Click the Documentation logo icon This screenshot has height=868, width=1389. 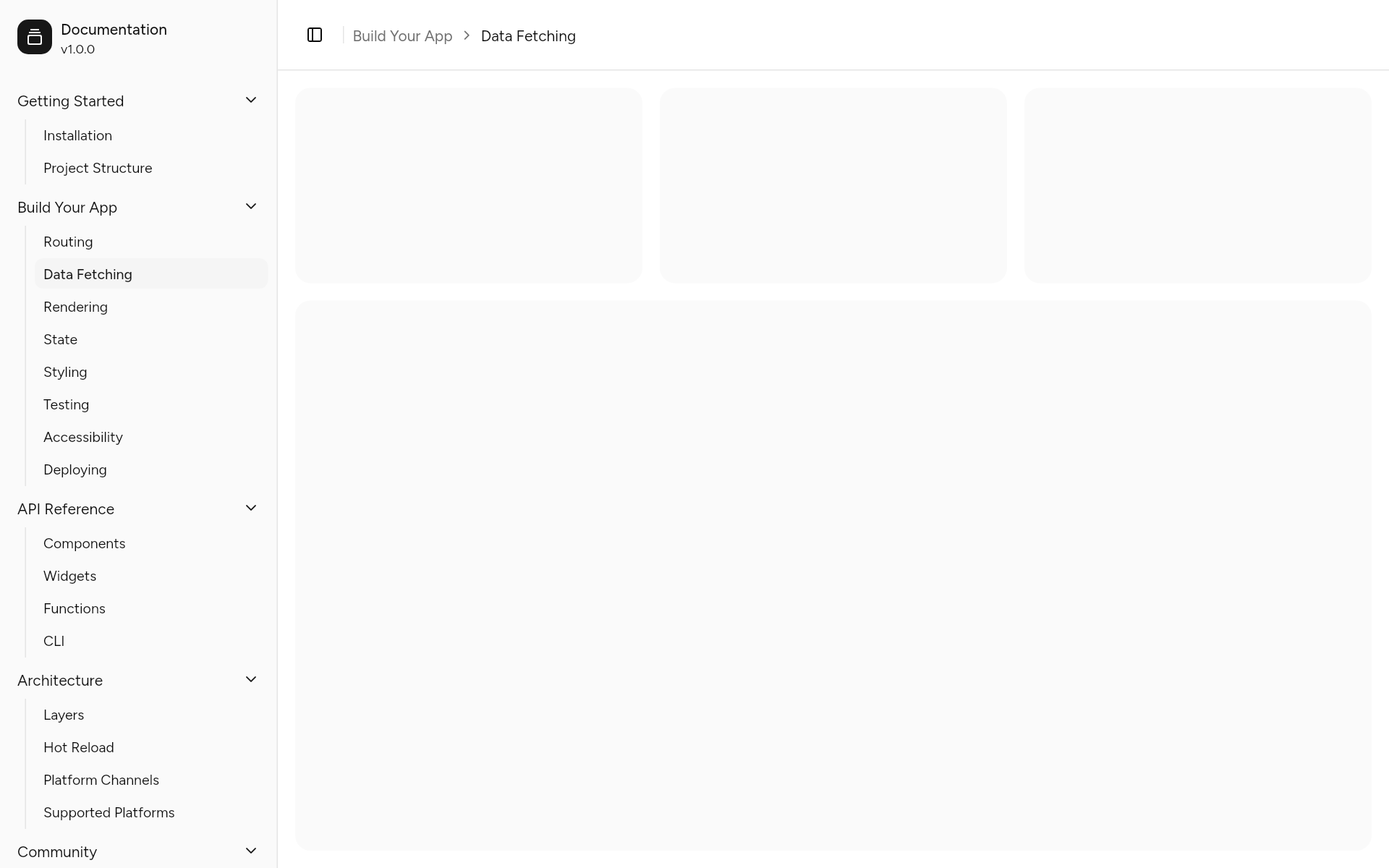(x=35, y=37)
